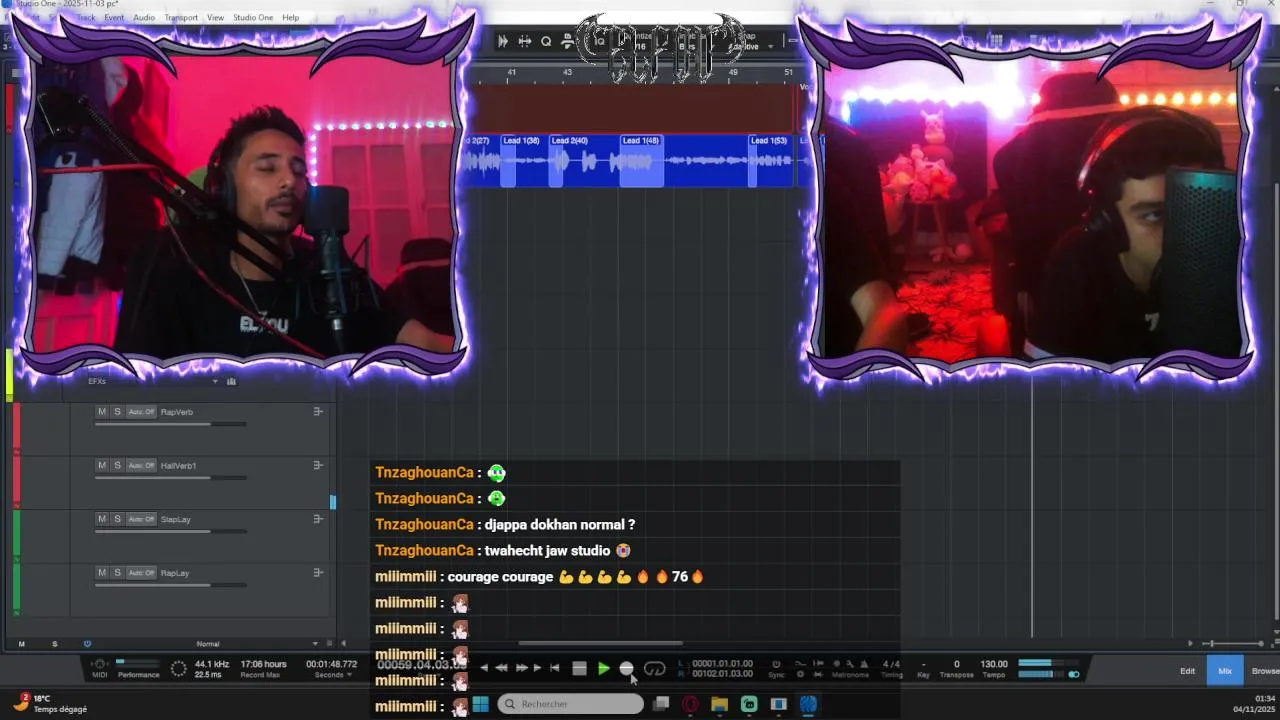Select the Lead 1(38) audio event

click(525, 161)
